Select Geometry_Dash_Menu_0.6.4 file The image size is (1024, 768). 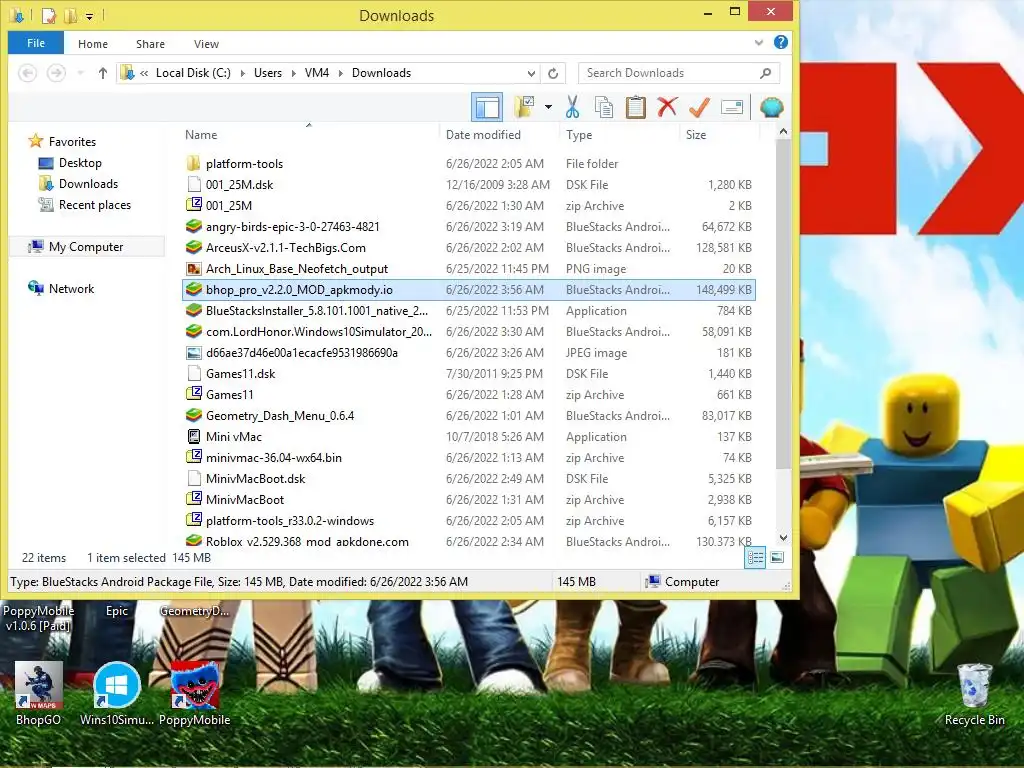280,415
